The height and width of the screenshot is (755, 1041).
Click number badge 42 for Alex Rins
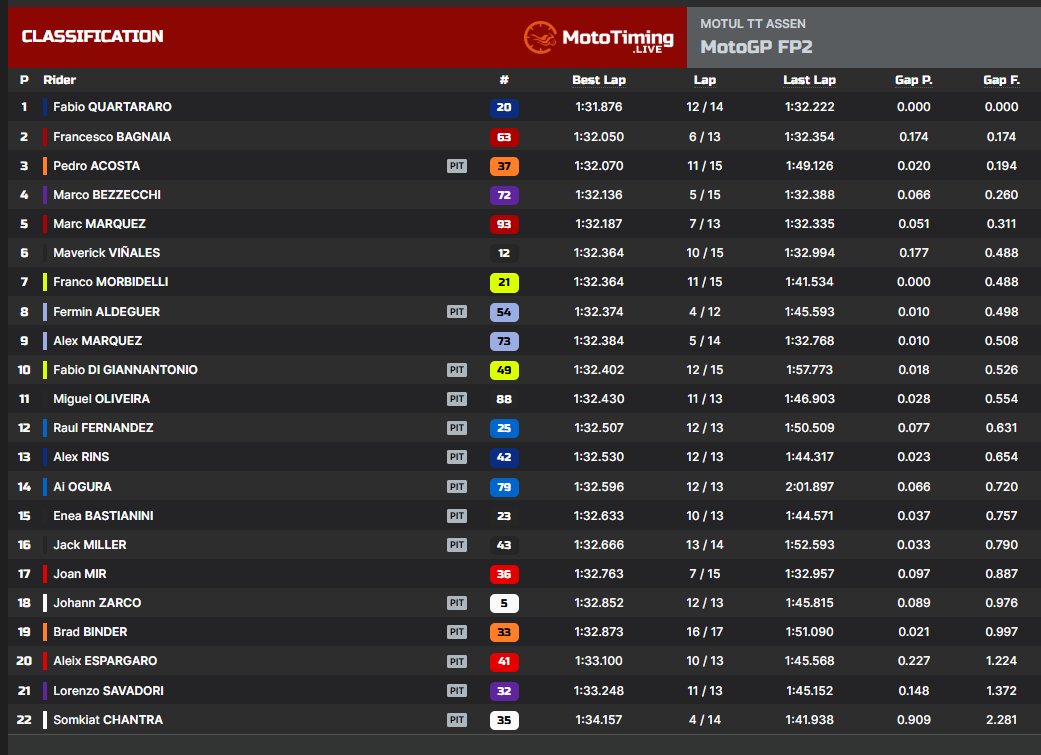pos(504,457)
